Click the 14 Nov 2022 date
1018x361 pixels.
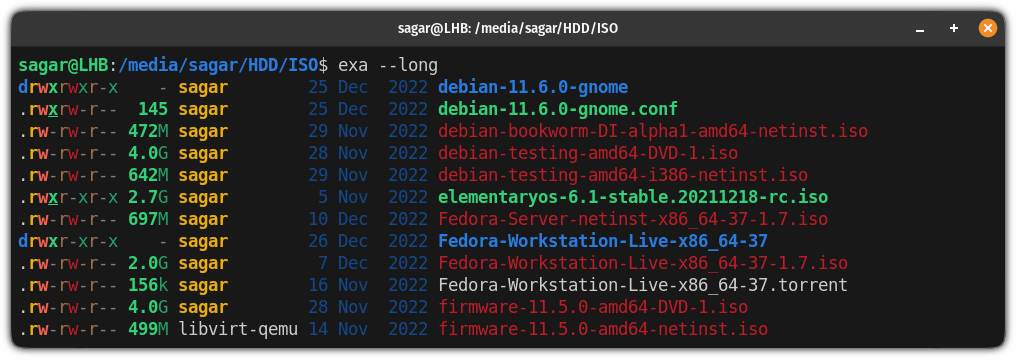[368, 329]
